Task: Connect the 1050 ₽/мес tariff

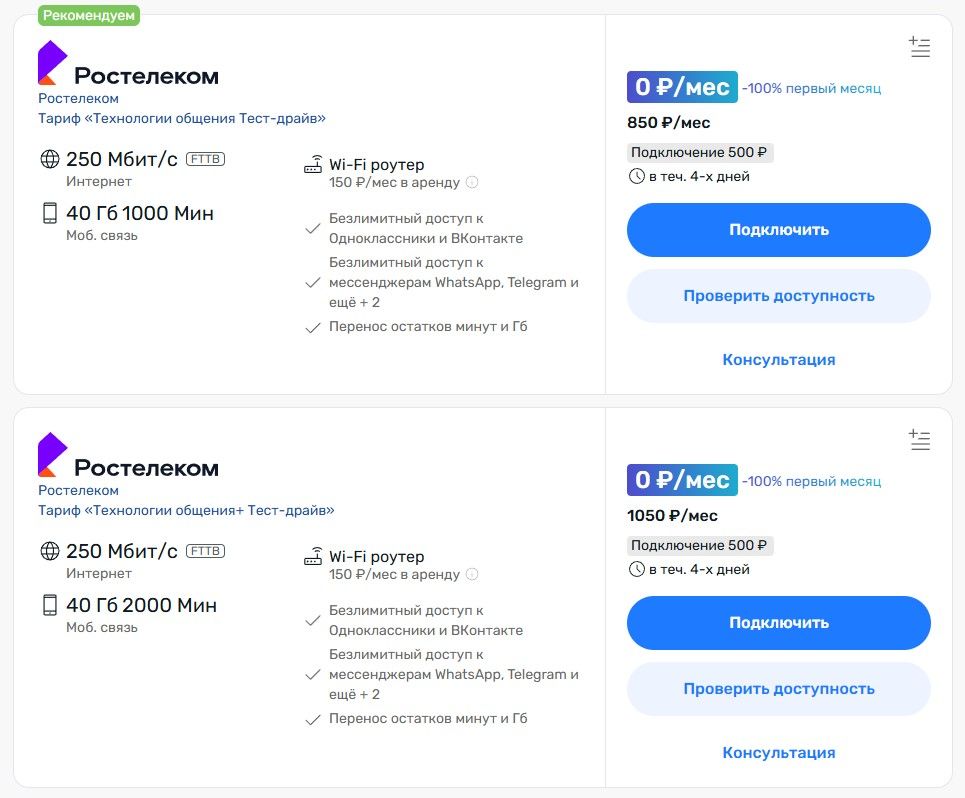Action: [x=779, y=623]
